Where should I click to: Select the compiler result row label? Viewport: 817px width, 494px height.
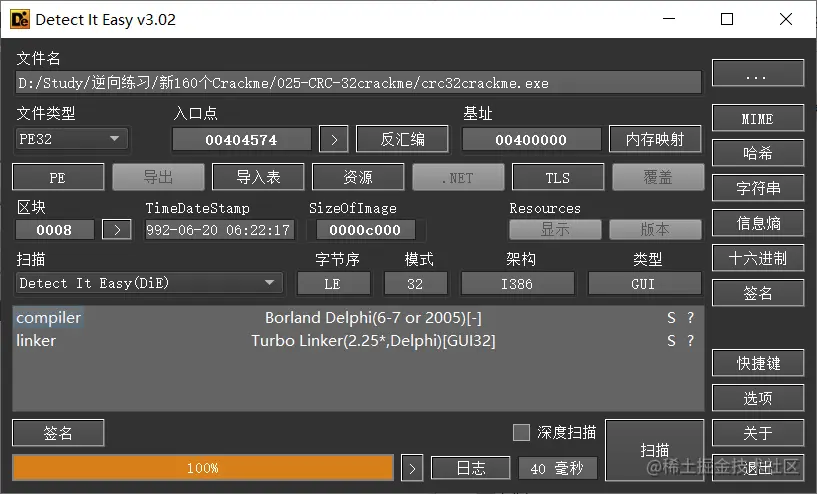[x=48, y=317]
